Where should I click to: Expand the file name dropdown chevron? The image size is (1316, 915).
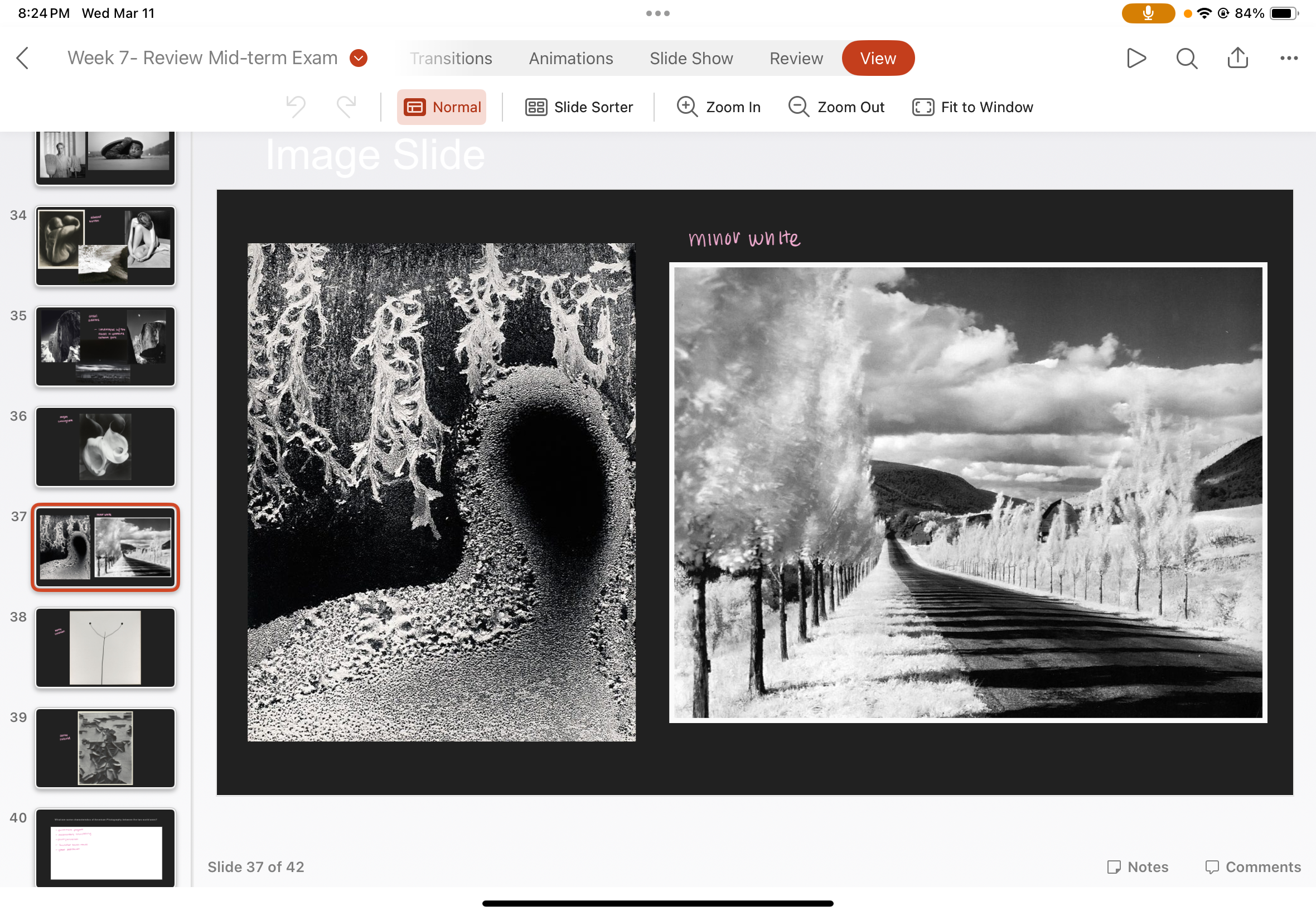(x=359, y=58)
